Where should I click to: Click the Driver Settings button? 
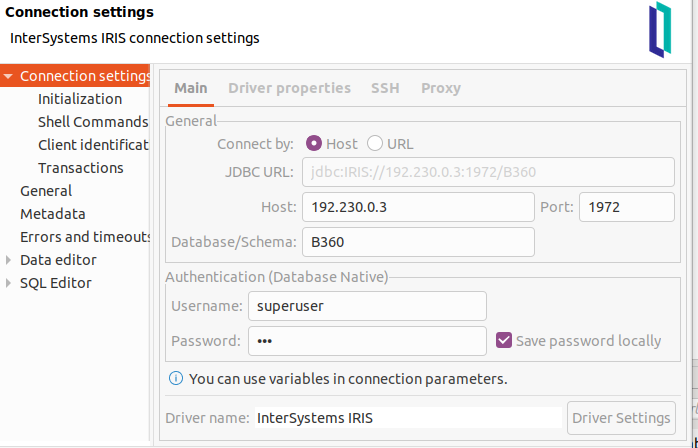pos(621,418)
